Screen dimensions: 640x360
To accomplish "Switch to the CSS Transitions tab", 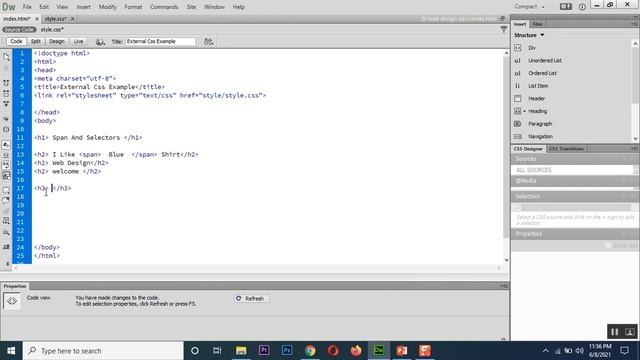I will coord(566,149).
